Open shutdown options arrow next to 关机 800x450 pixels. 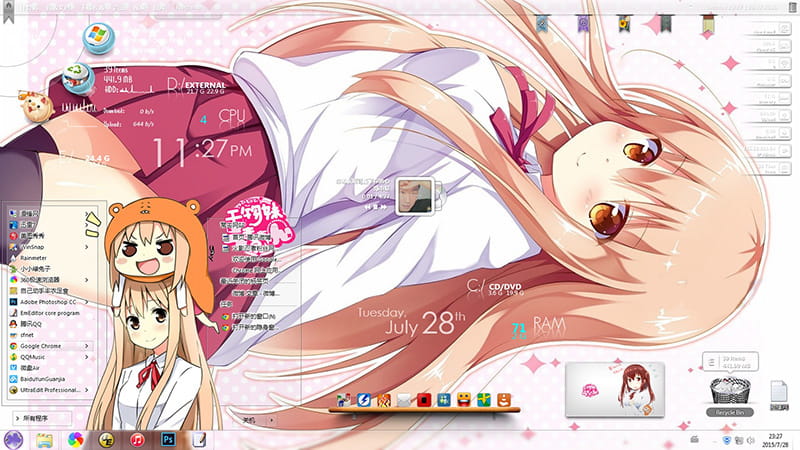click(271, 420)
